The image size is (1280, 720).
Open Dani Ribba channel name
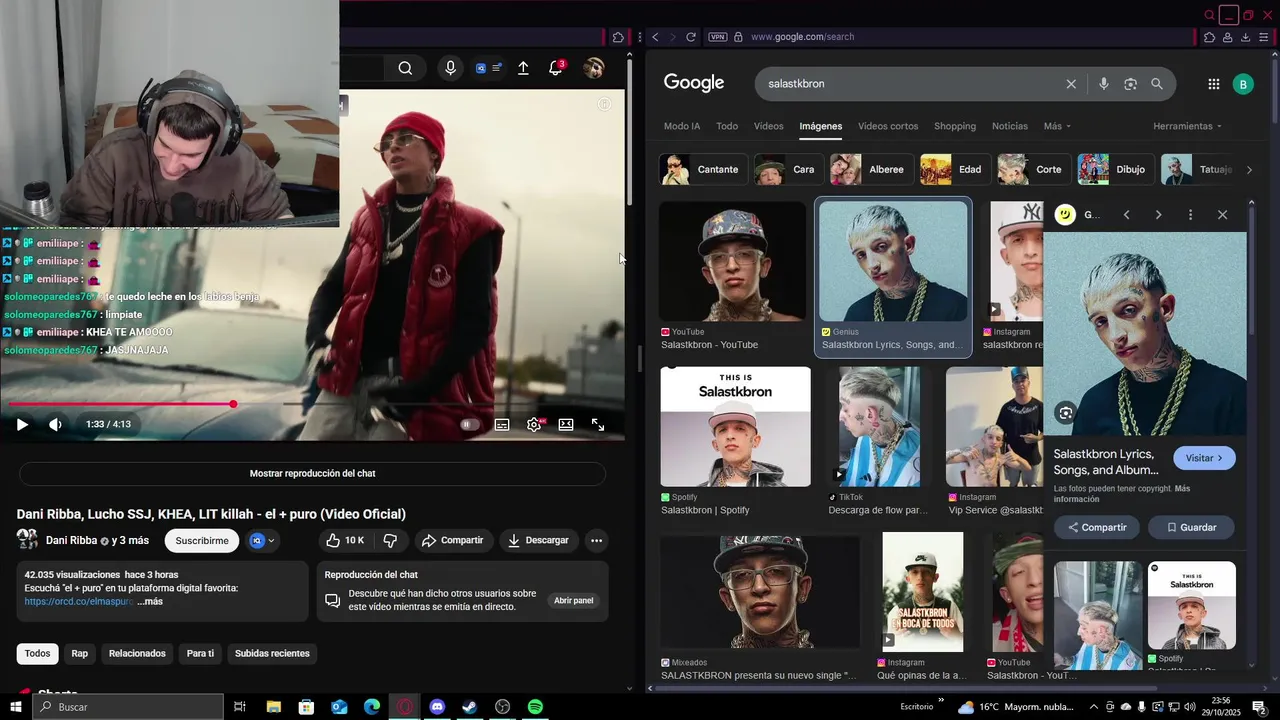(x=71, y=541)
